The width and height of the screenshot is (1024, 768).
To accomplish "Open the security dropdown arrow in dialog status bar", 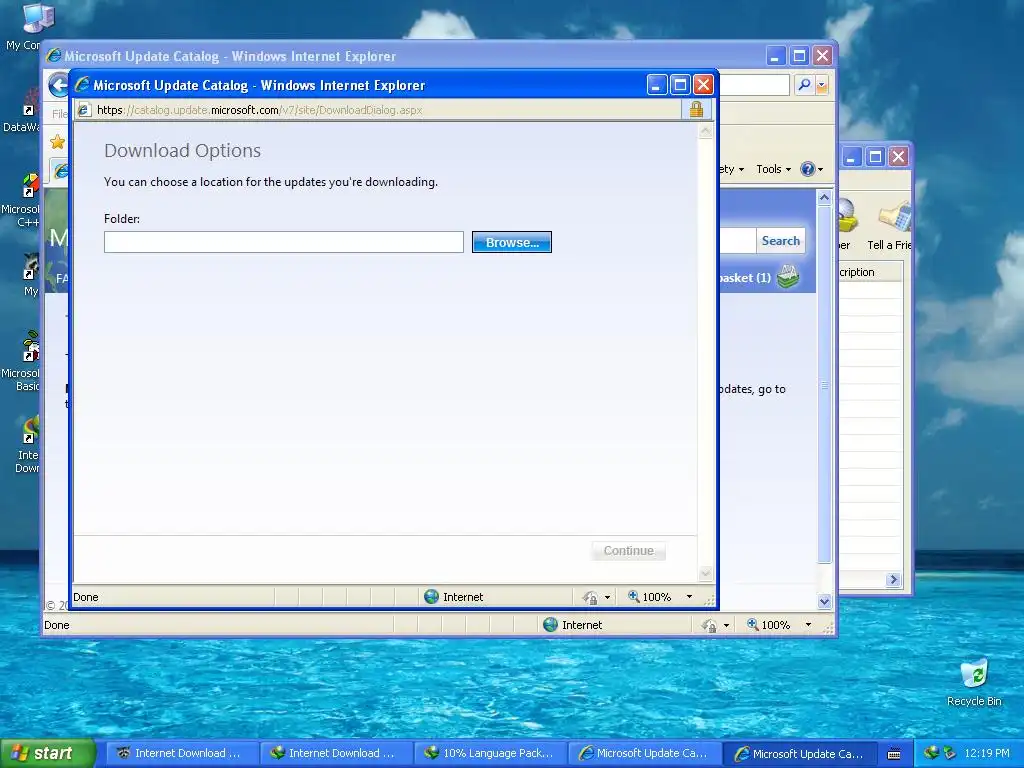I will 607,597.
